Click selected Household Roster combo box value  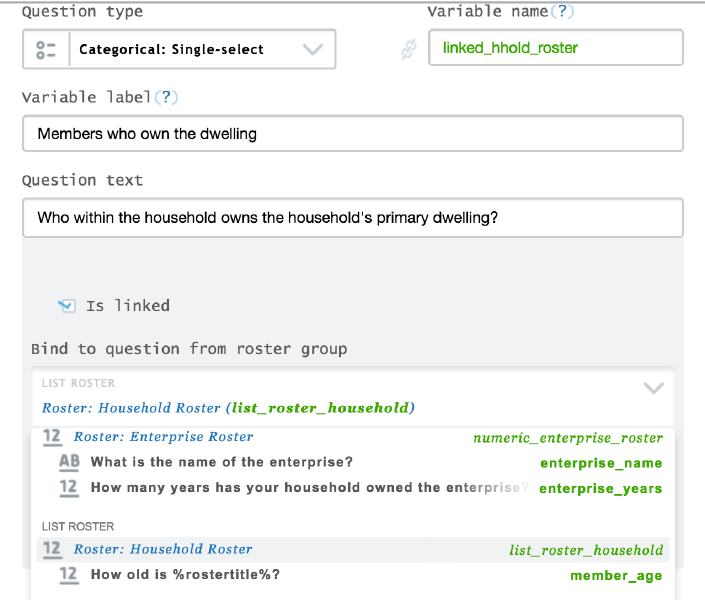click(x=228, y=408)
